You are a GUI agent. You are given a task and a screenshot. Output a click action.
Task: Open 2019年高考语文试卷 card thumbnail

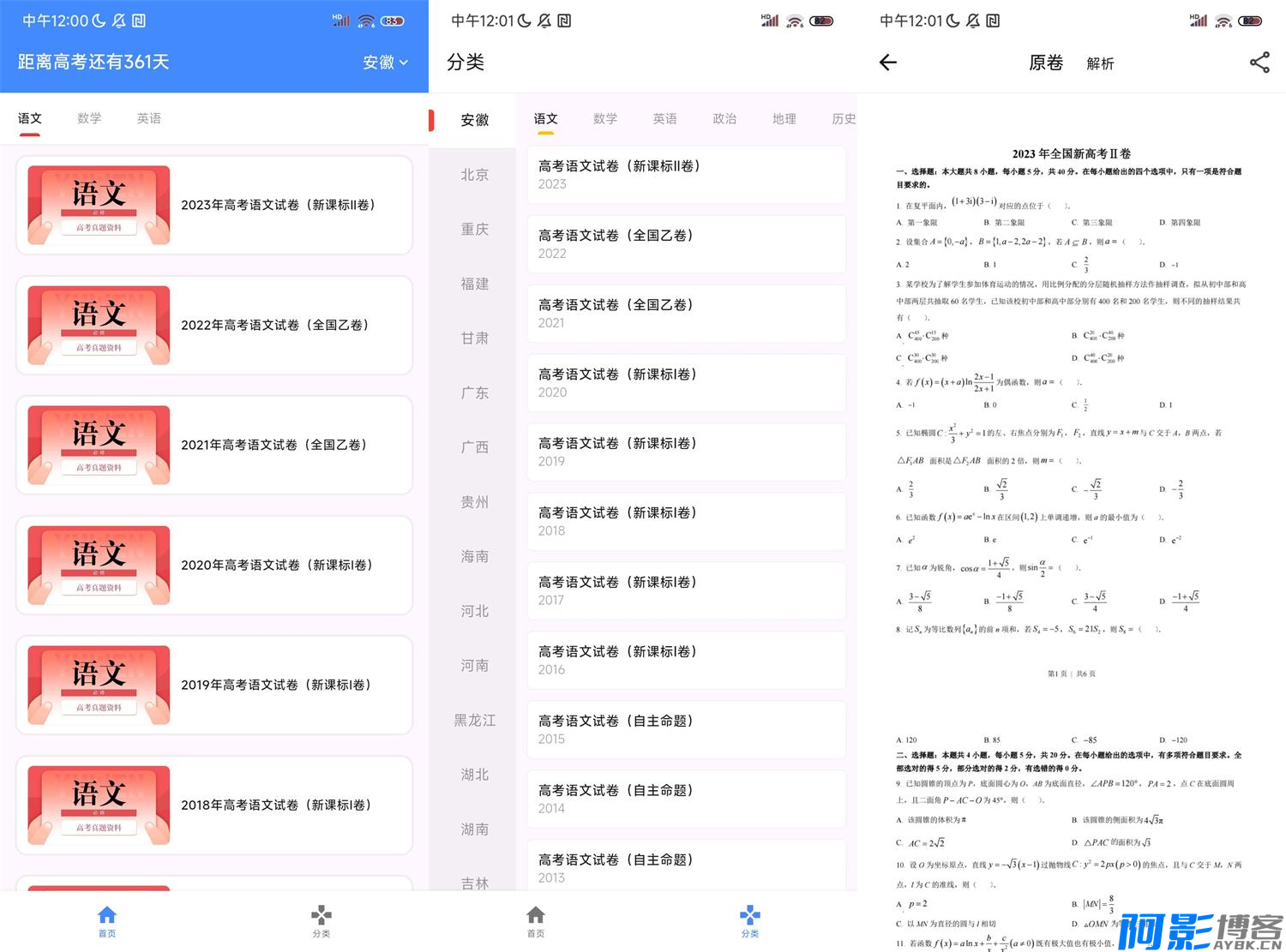click(99, 685)
